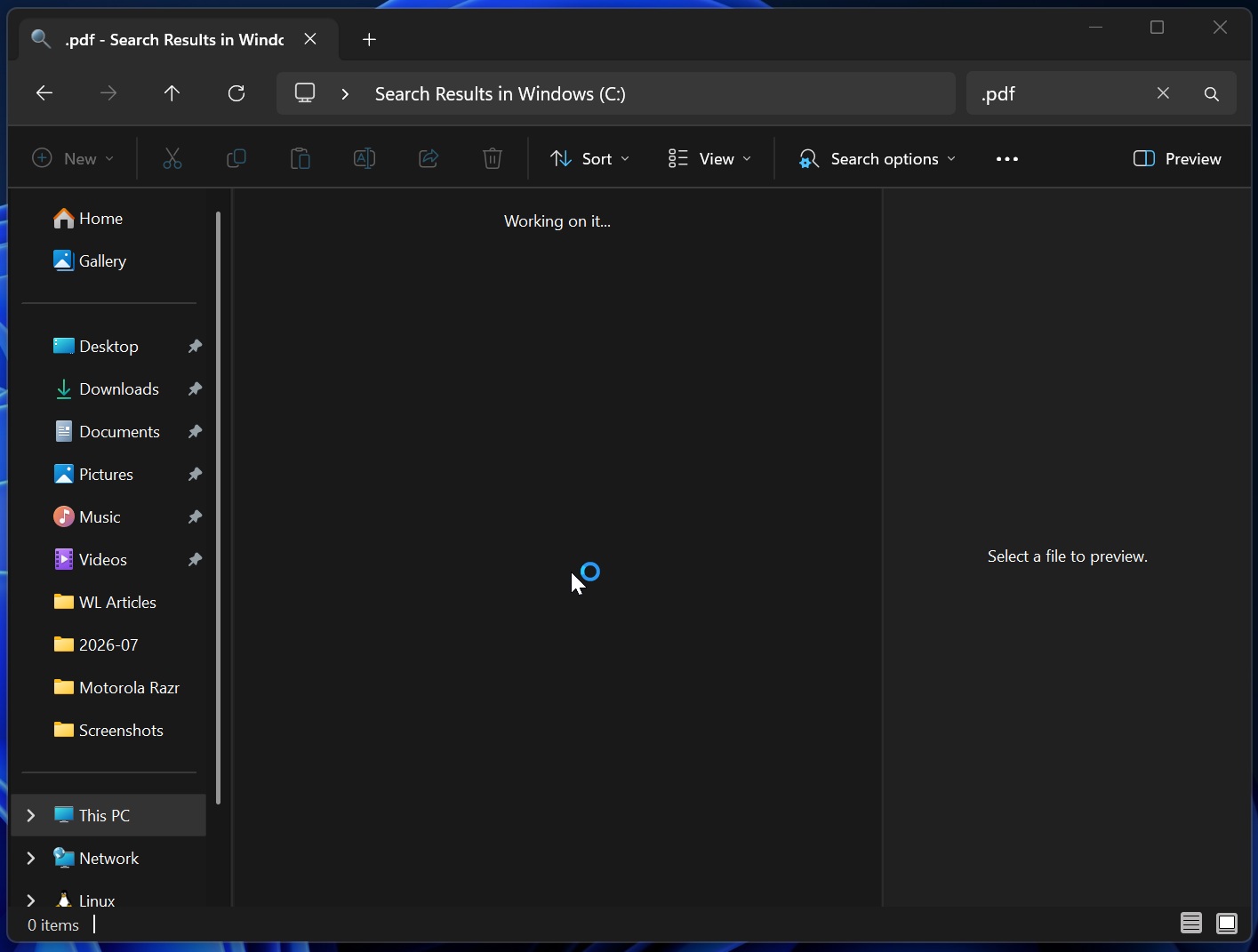
Task: Click the PC icon in address bar
Action: tap(306, 93)
